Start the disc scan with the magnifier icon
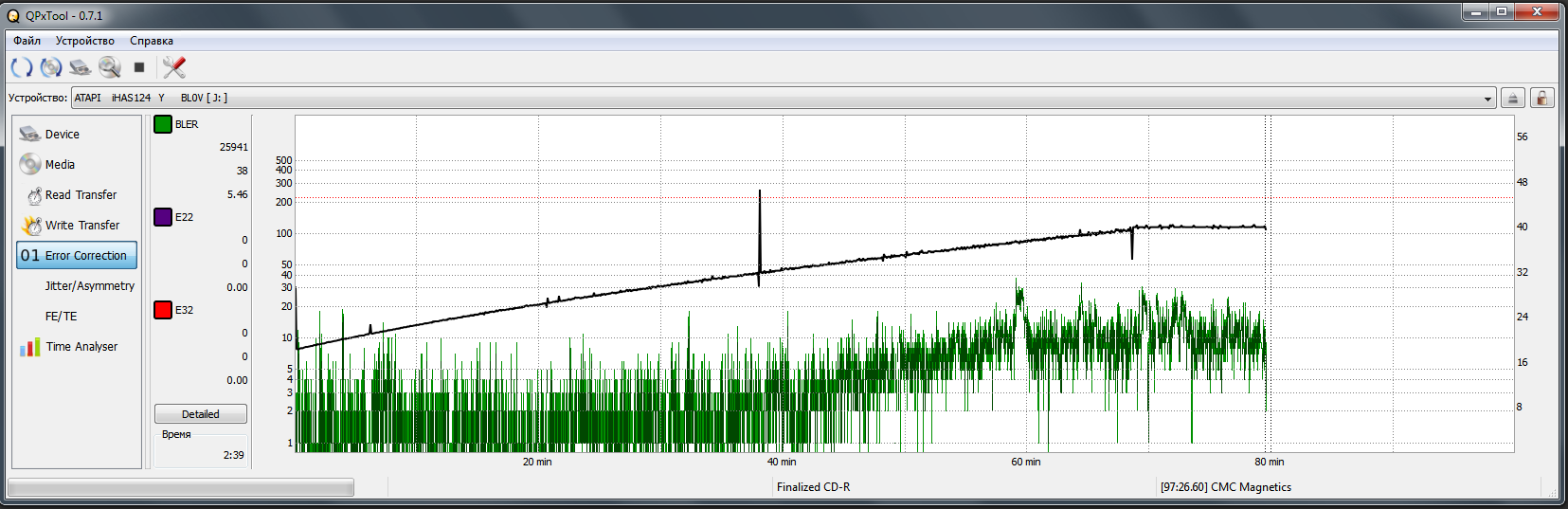Screen dimensions: 1568x509 point(110,67)
